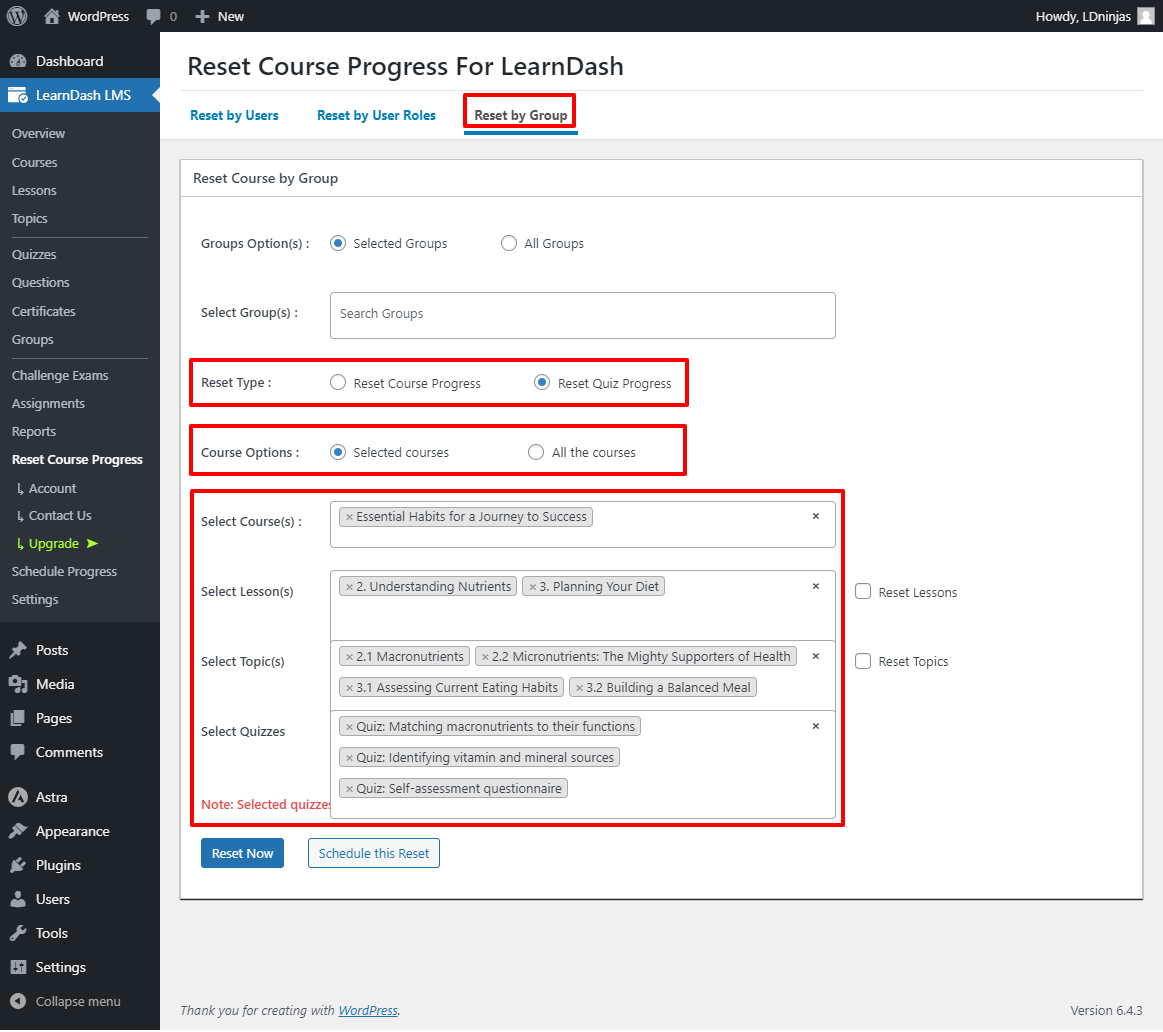Collapse the admin sidebar menu
The width and height of the screenshot is (1163, 1032).
tap(79, 1002)
